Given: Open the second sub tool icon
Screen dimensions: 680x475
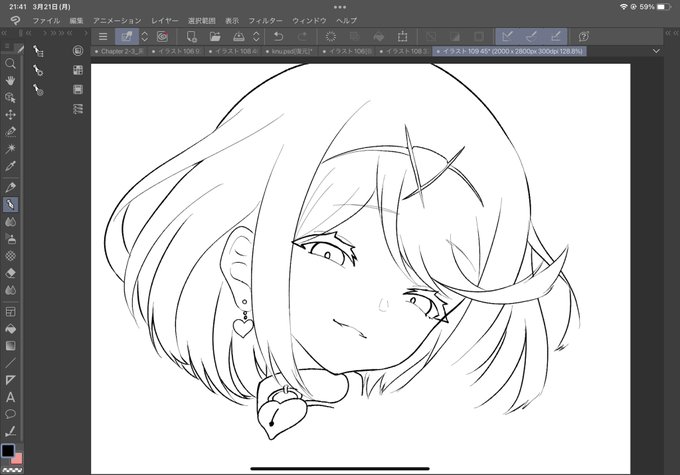Looking at the screenshot, I should (x=38, y=70).
